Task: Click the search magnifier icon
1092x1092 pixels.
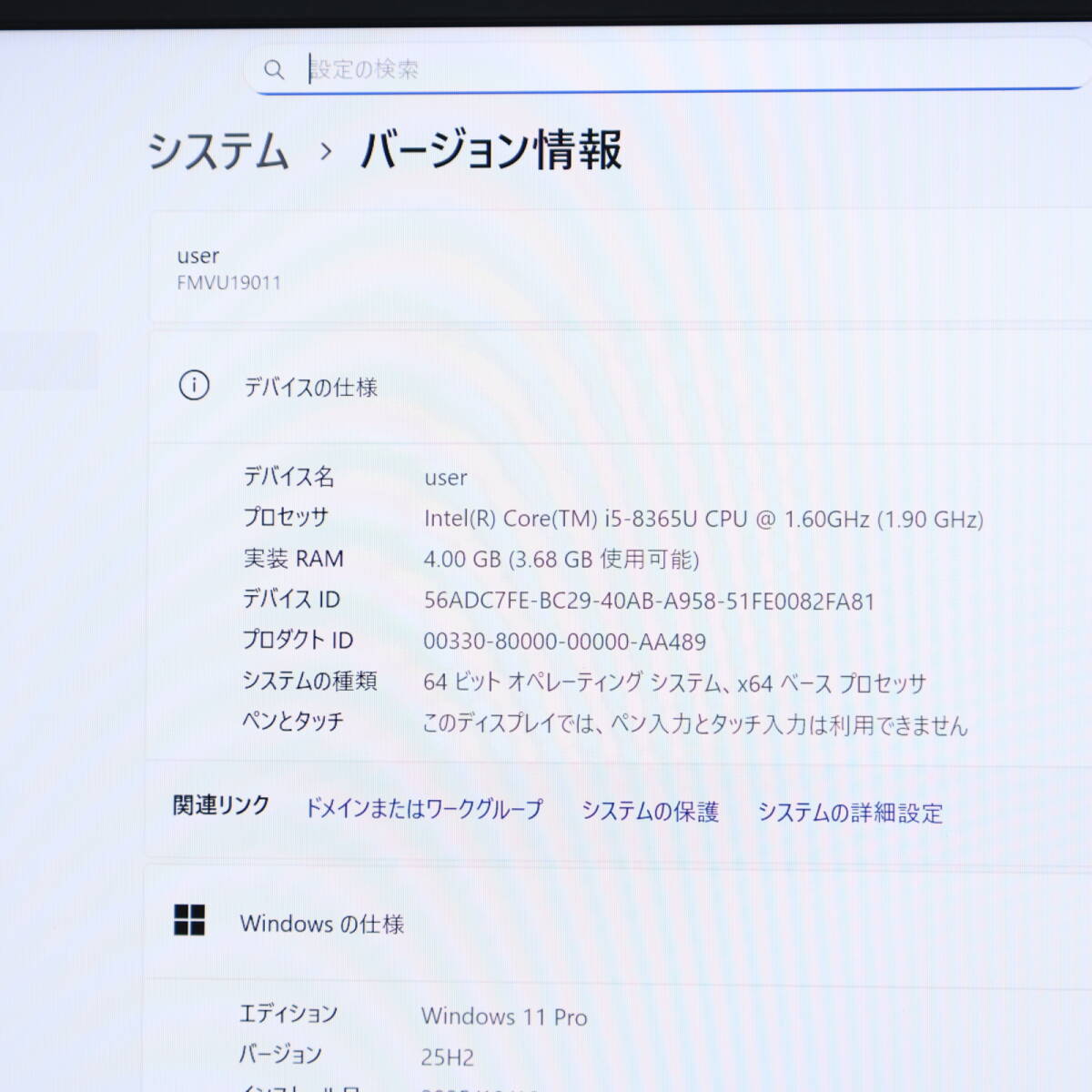Action: (x=274, y=69)
